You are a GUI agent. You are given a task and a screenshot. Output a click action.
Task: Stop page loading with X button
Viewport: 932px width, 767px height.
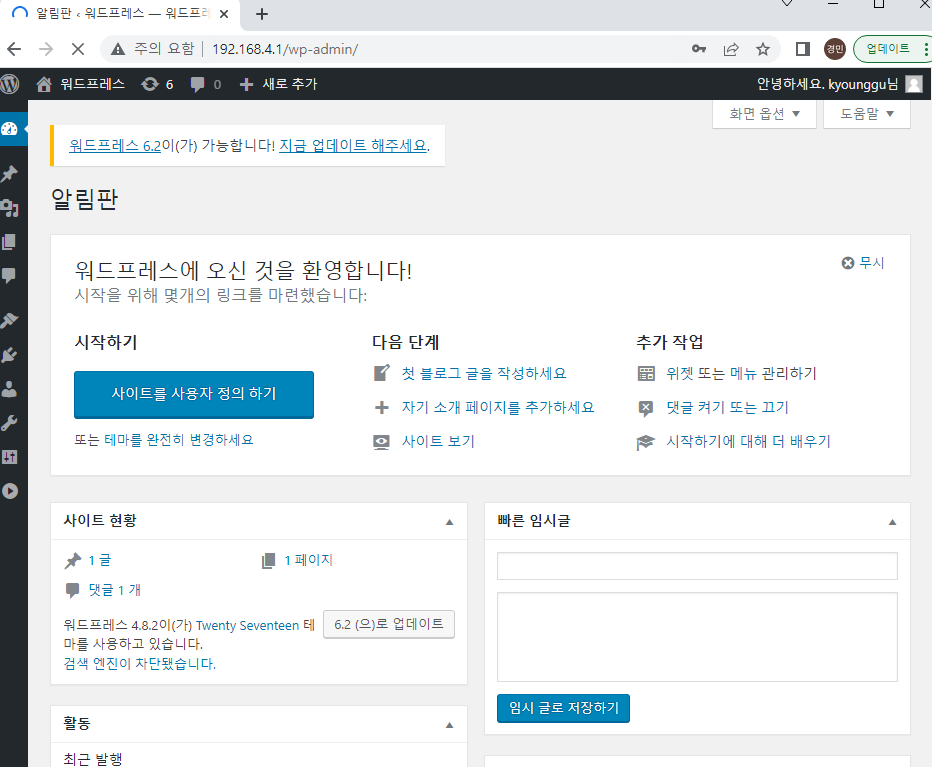78,49
